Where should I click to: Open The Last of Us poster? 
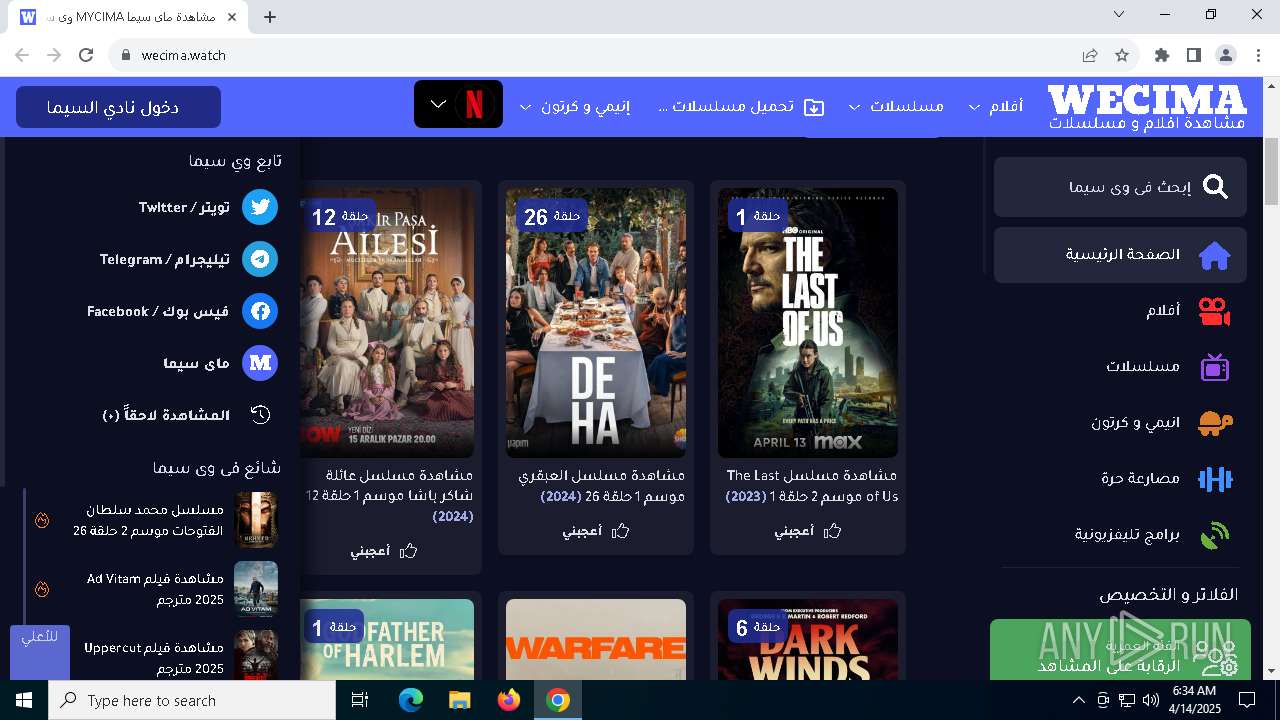point(808,323)
